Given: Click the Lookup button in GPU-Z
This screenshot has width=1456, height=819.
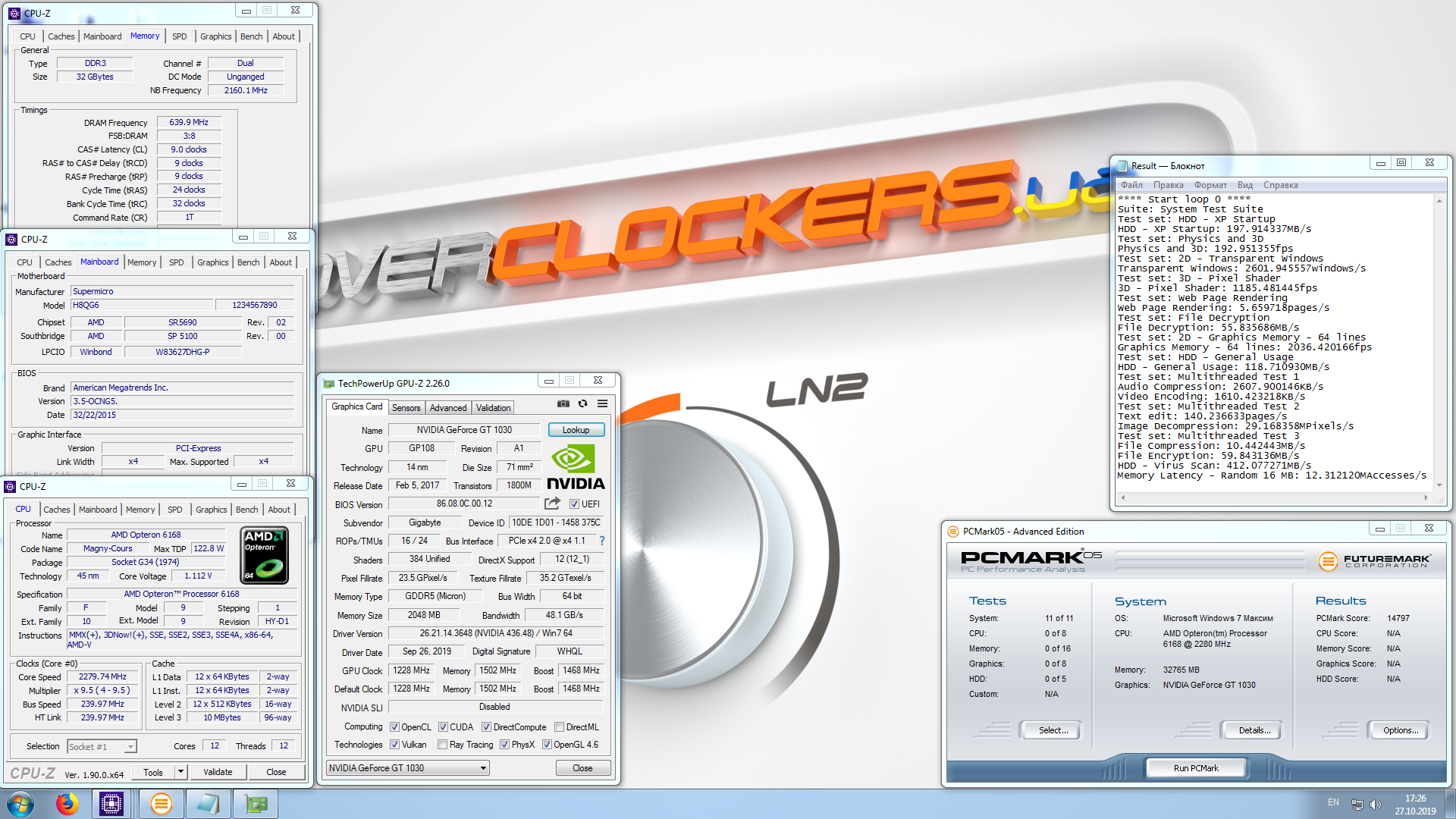Looking at the screenshot, I should tap(576, 430).
